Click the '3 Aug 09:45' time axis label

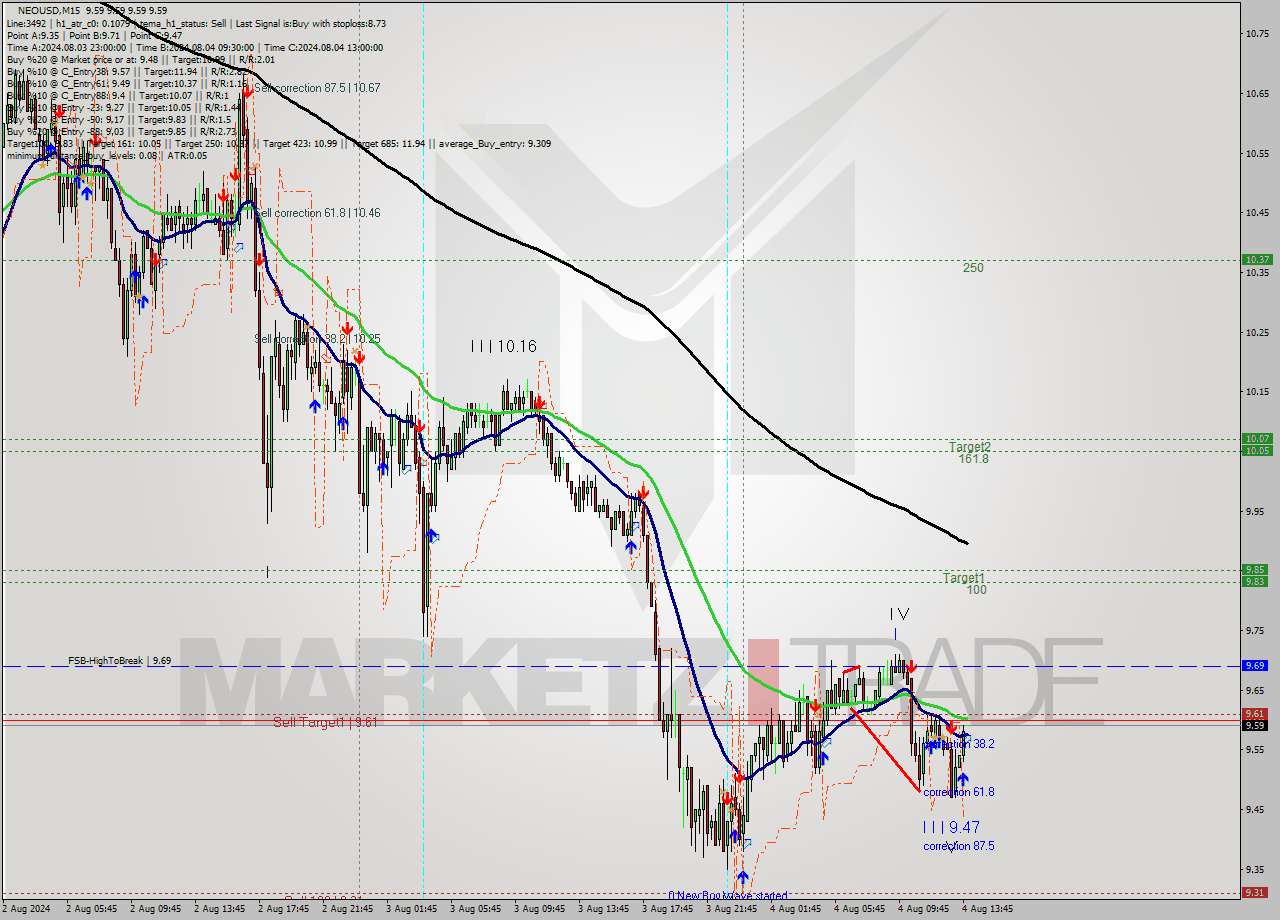coord(540,910)
